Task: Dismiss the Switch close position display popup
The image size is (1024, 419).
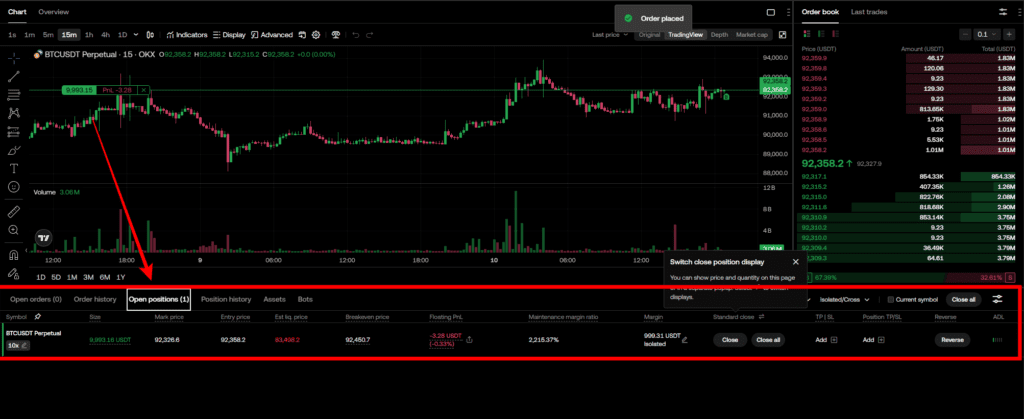Action: [795, 261]
